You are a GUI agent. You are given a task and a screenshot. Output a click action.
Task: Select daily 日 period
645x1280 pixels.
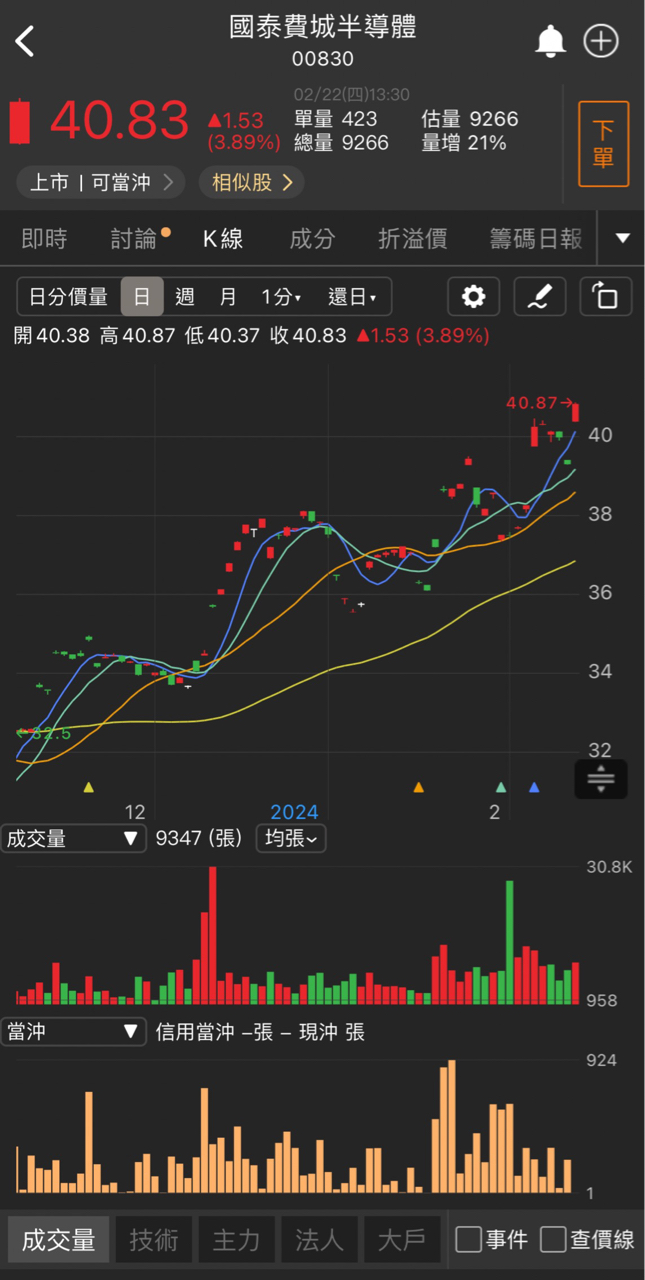[x=142, y=297]
